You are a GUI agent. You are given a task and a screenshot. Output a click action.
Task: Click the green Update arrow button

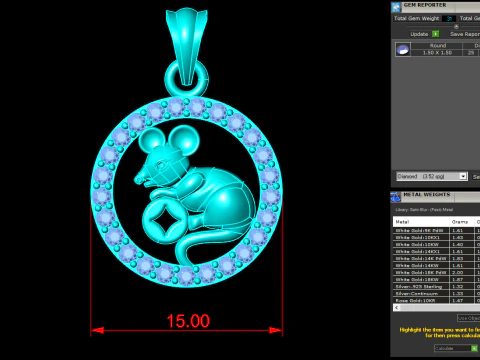coord(435,34)
